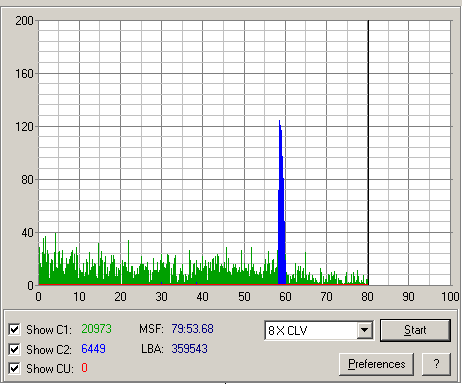Toggle the Show C2 checkbox
Viewport: 462px width, 384px height.
pos(14,349)
